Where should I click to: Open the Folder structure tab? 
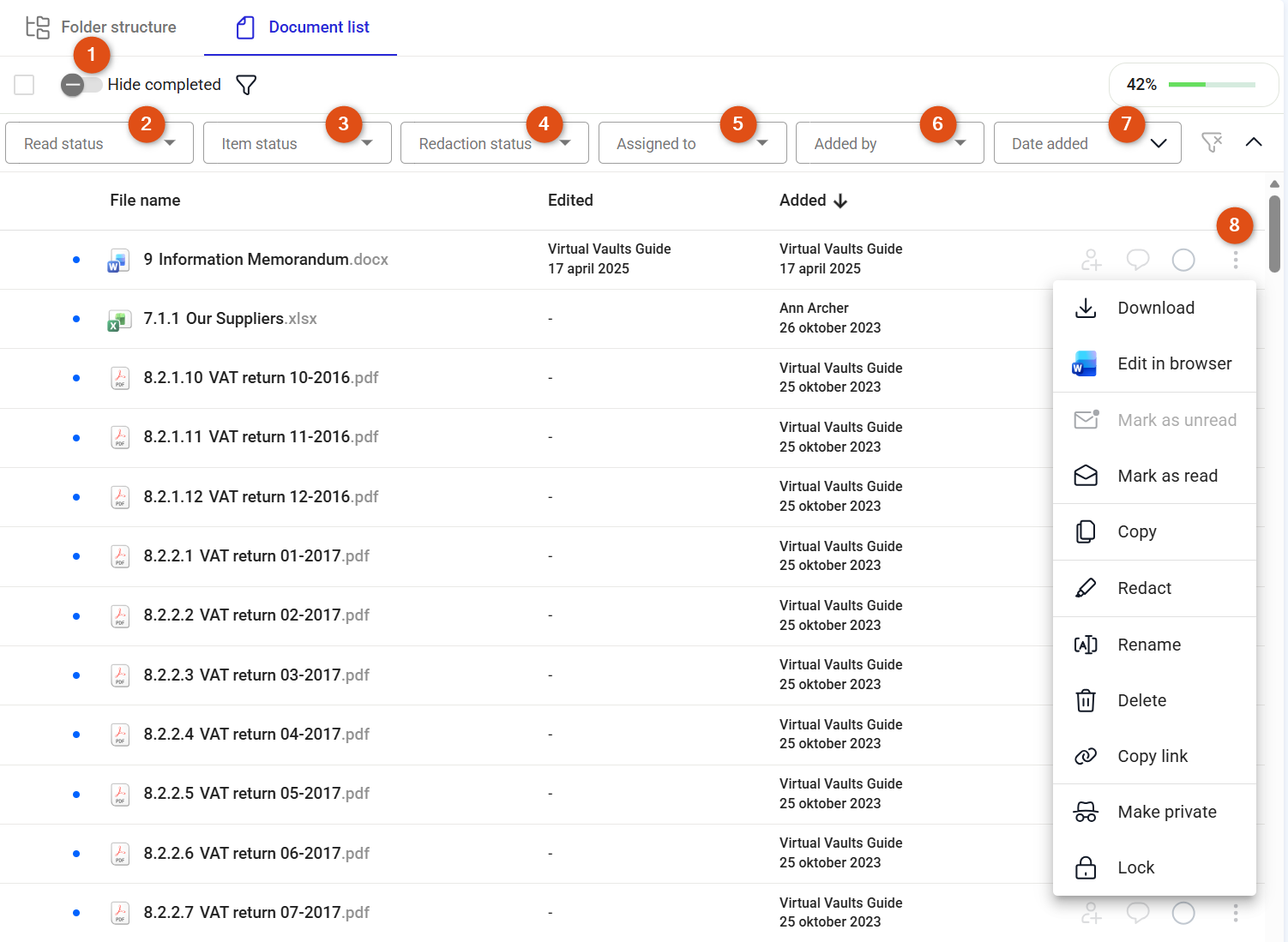101,27
